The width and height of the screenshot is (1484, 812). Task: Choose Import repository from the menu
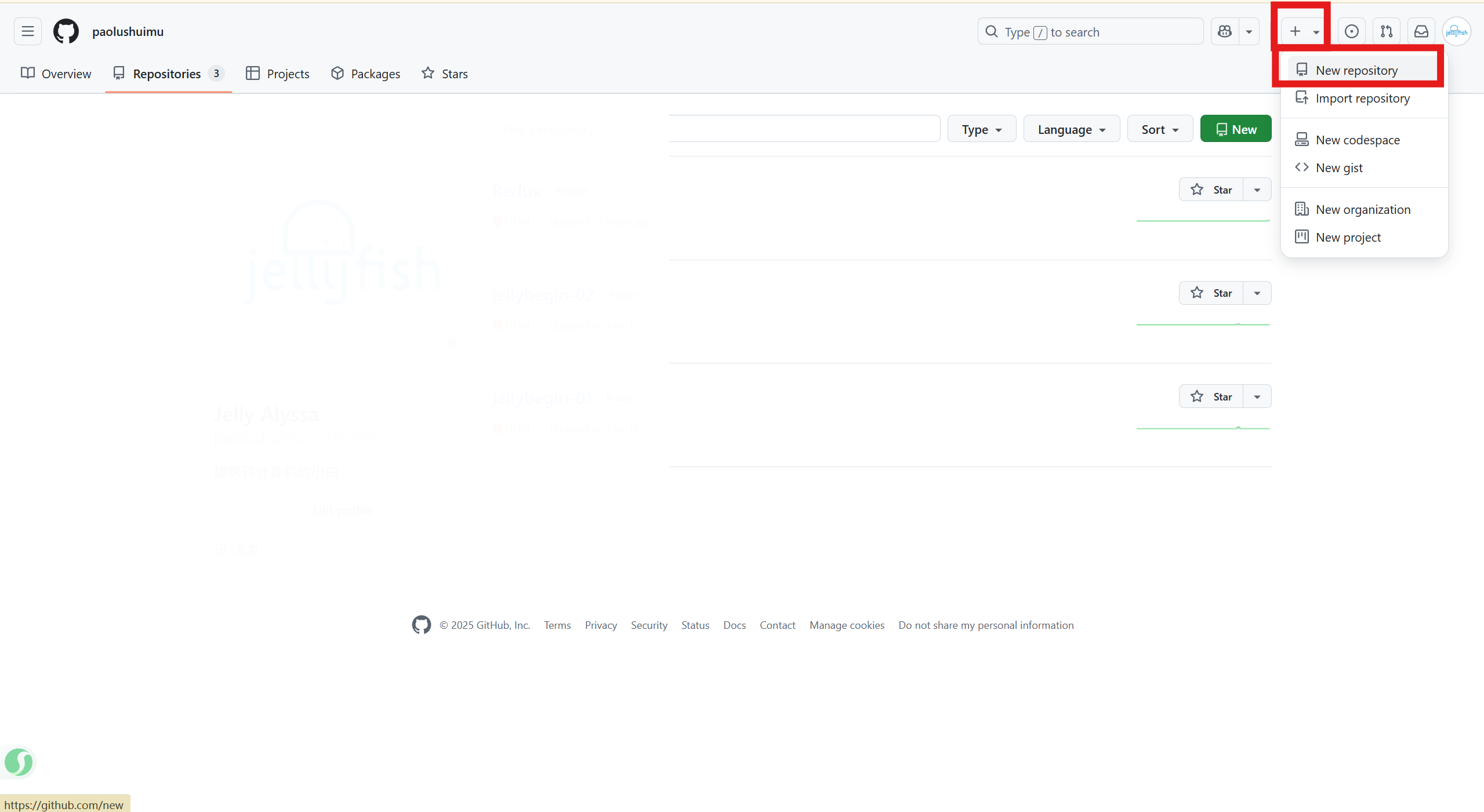click(1364, 98)
